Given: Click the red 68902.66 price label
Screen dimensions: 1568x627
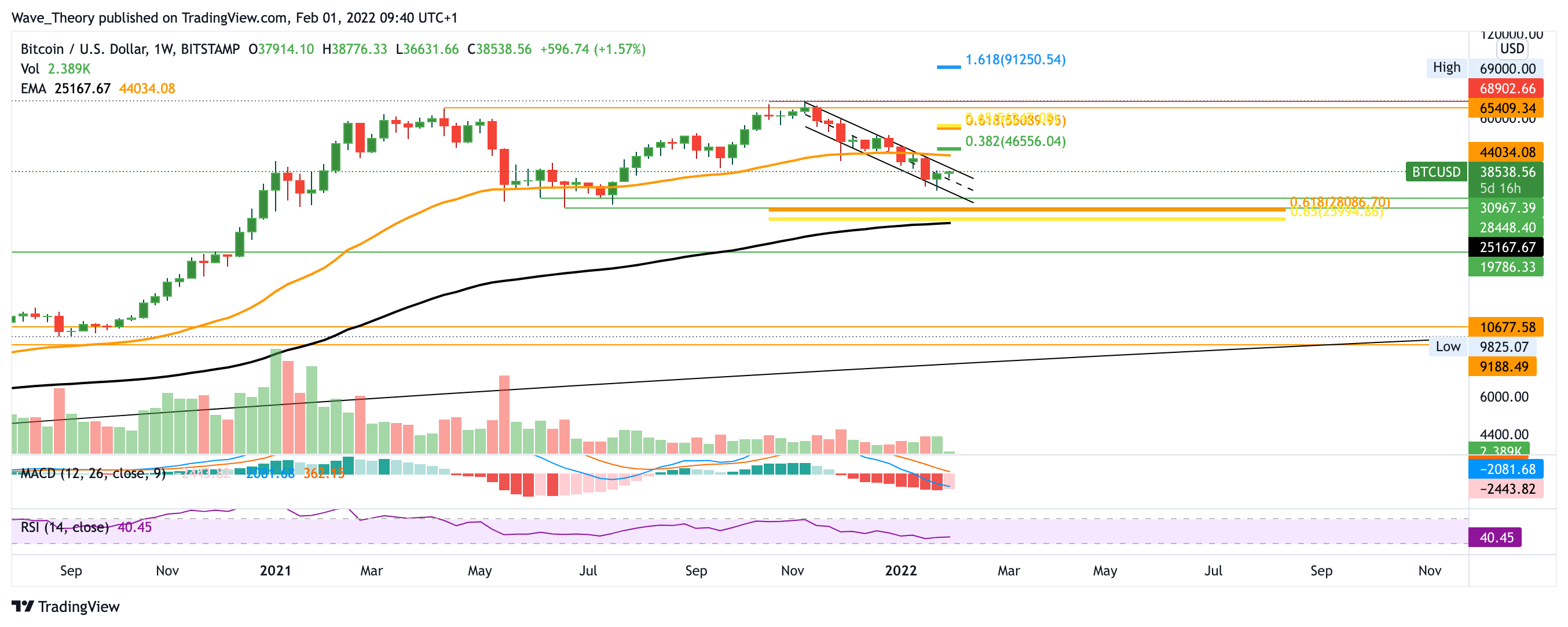Looking at the screenshot, I should click(1507, 88).
